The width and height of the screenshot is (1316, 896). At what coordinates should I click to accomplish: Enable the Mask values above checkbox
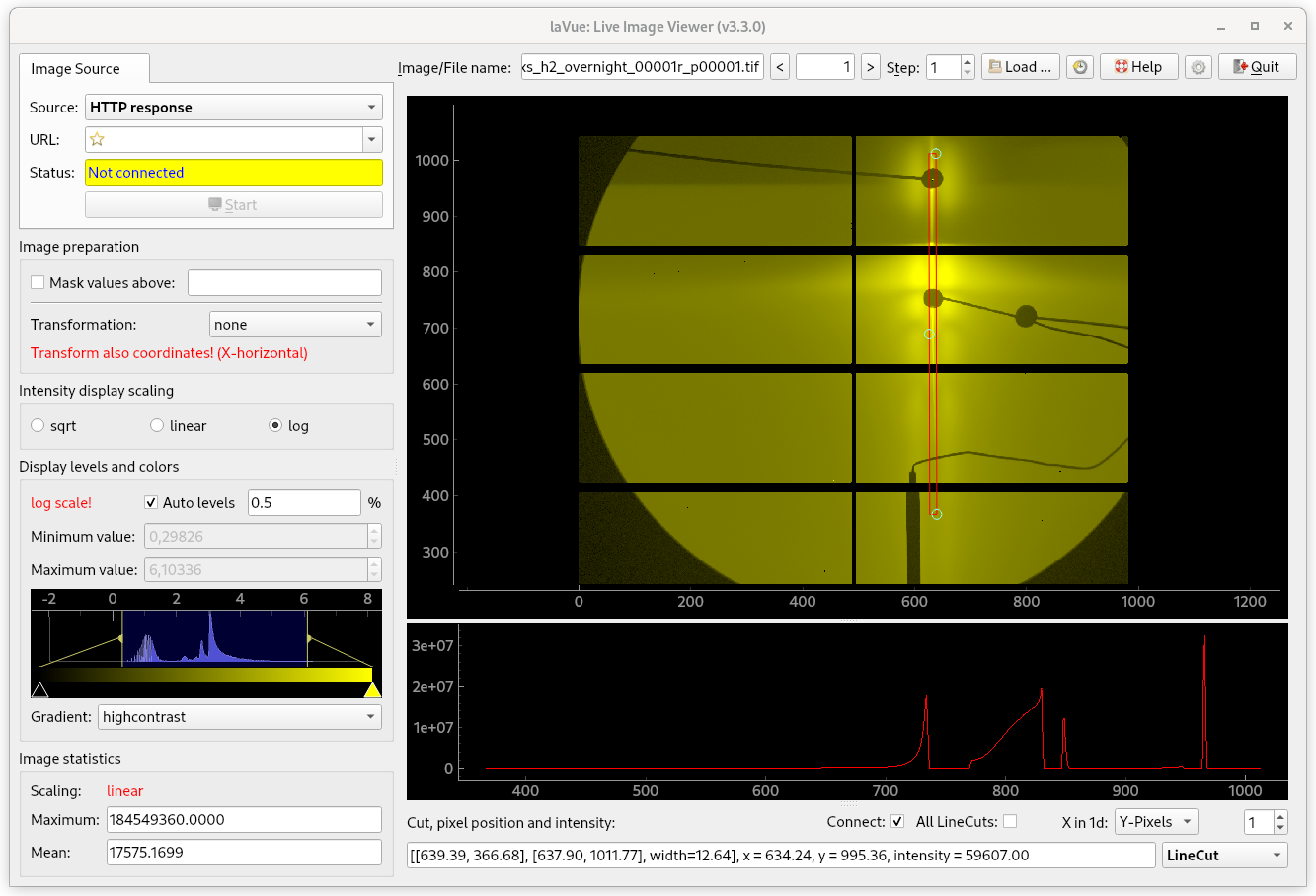click(x=39, y=283)
